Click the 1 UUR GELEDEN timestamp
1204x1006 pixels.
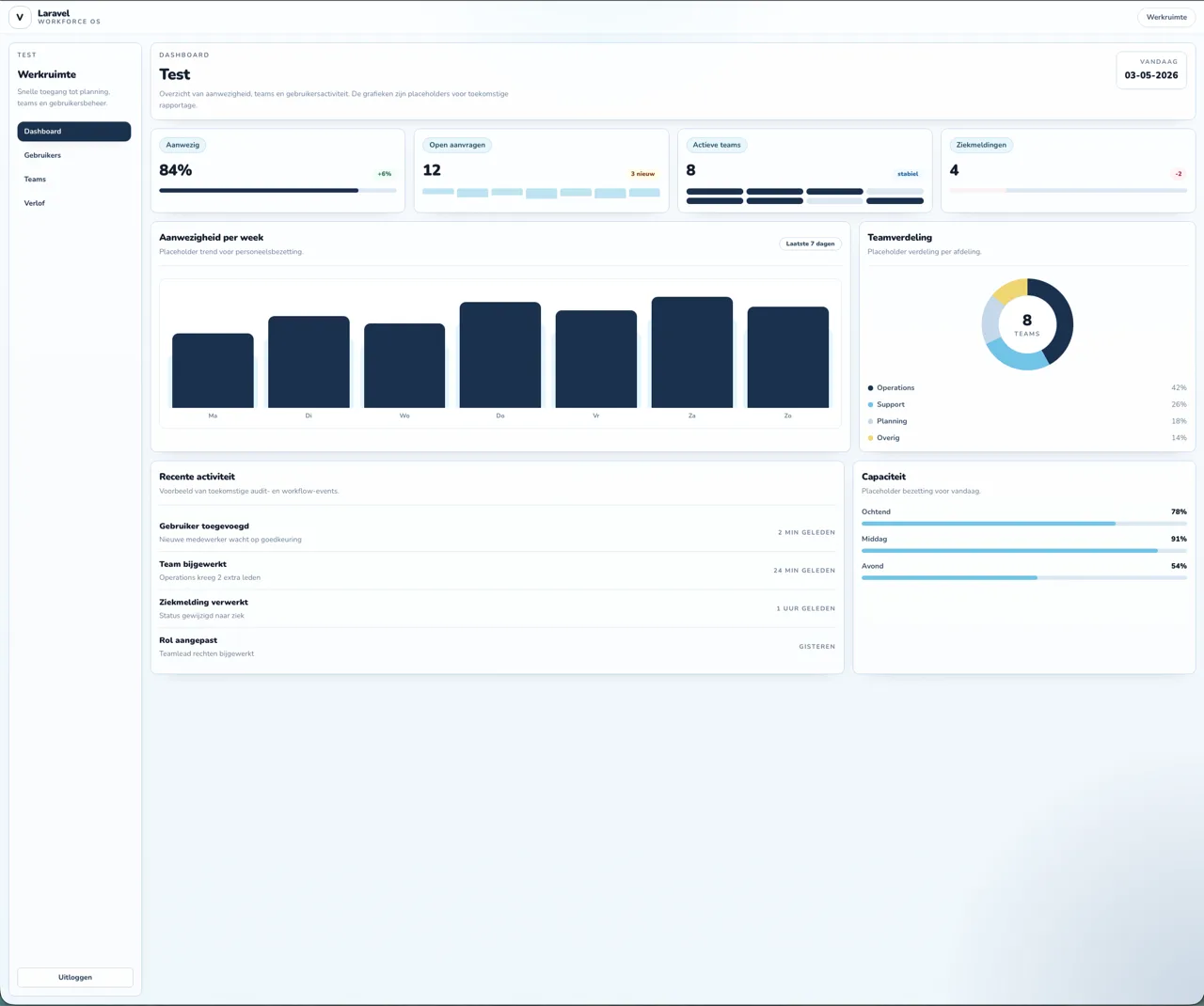(805, 608)
